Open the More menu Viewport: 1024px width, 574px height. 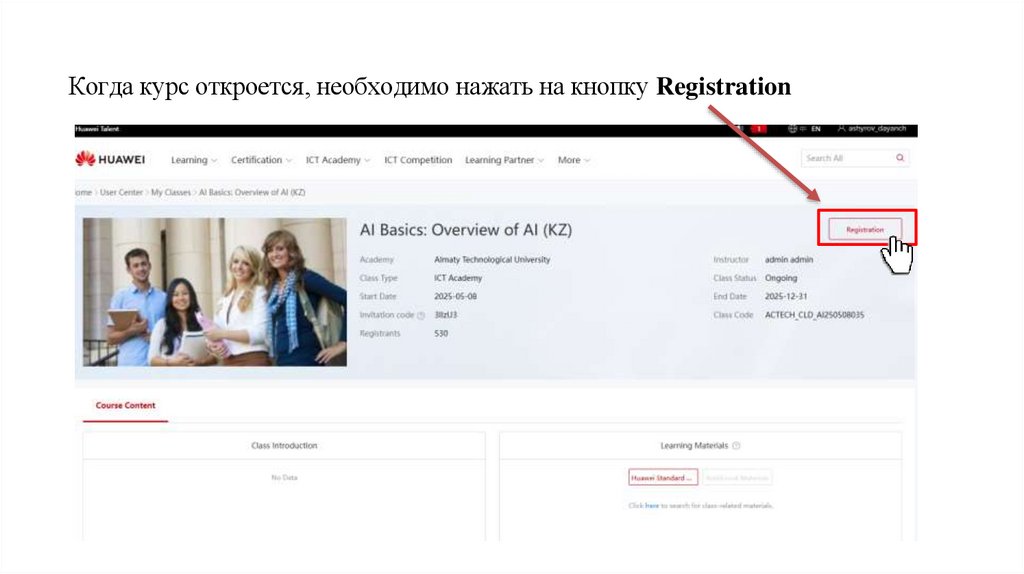click(x=573, y=160)
